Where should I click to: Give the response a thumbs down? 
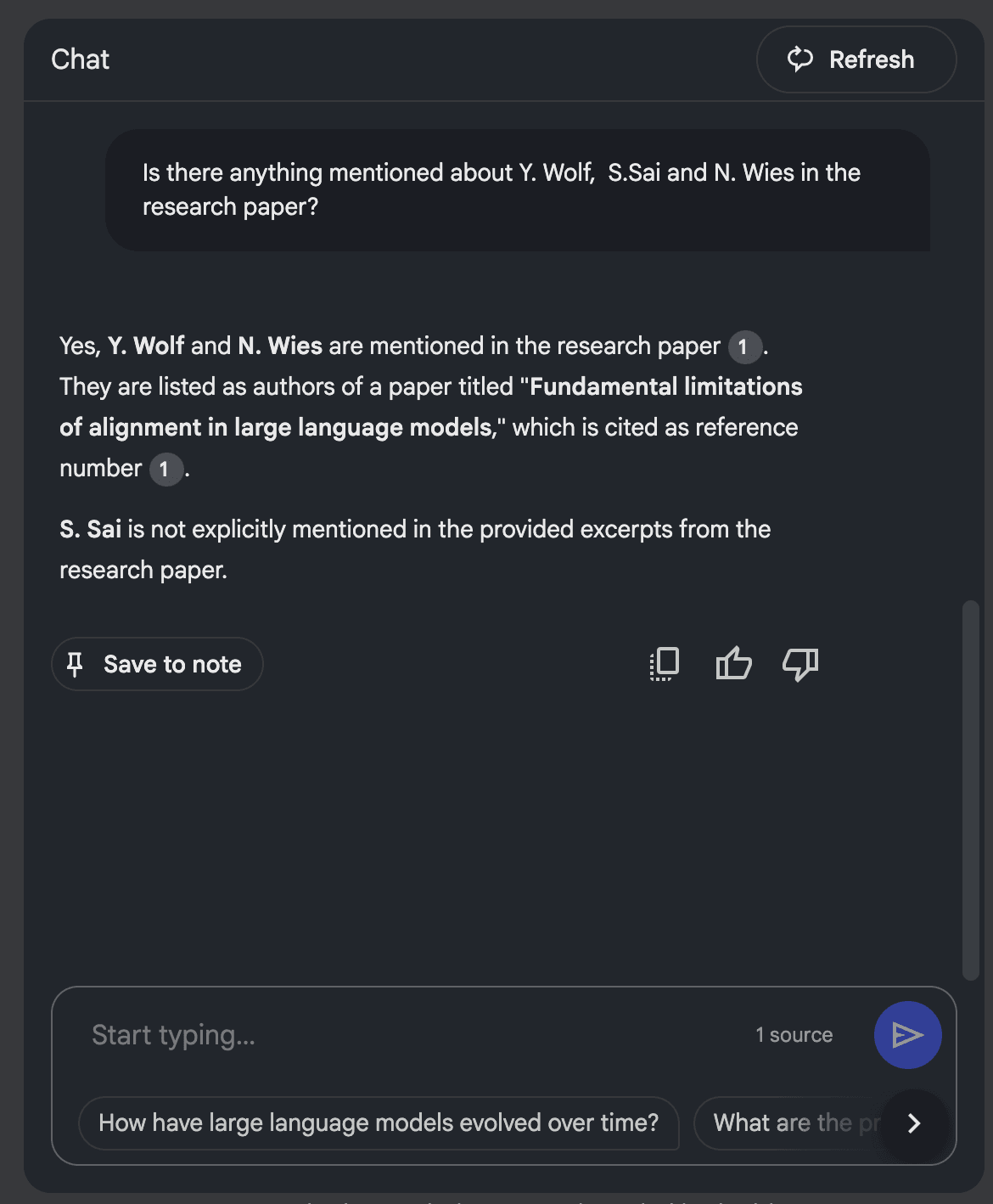800,664
